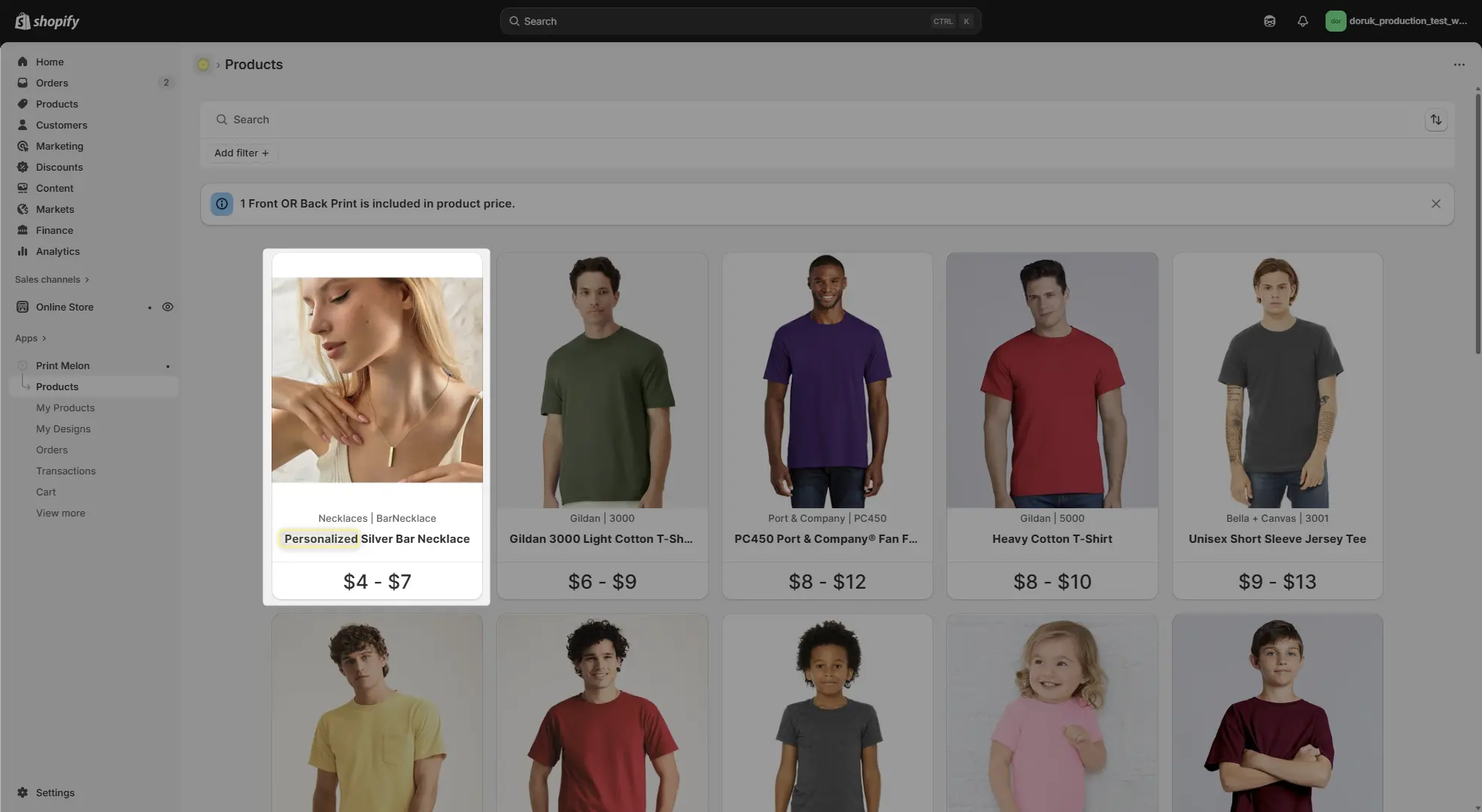The width and height of the screenshot is (1482, 812).
Task: Open the PC450 purple tee image
Action: click(828, 380)
